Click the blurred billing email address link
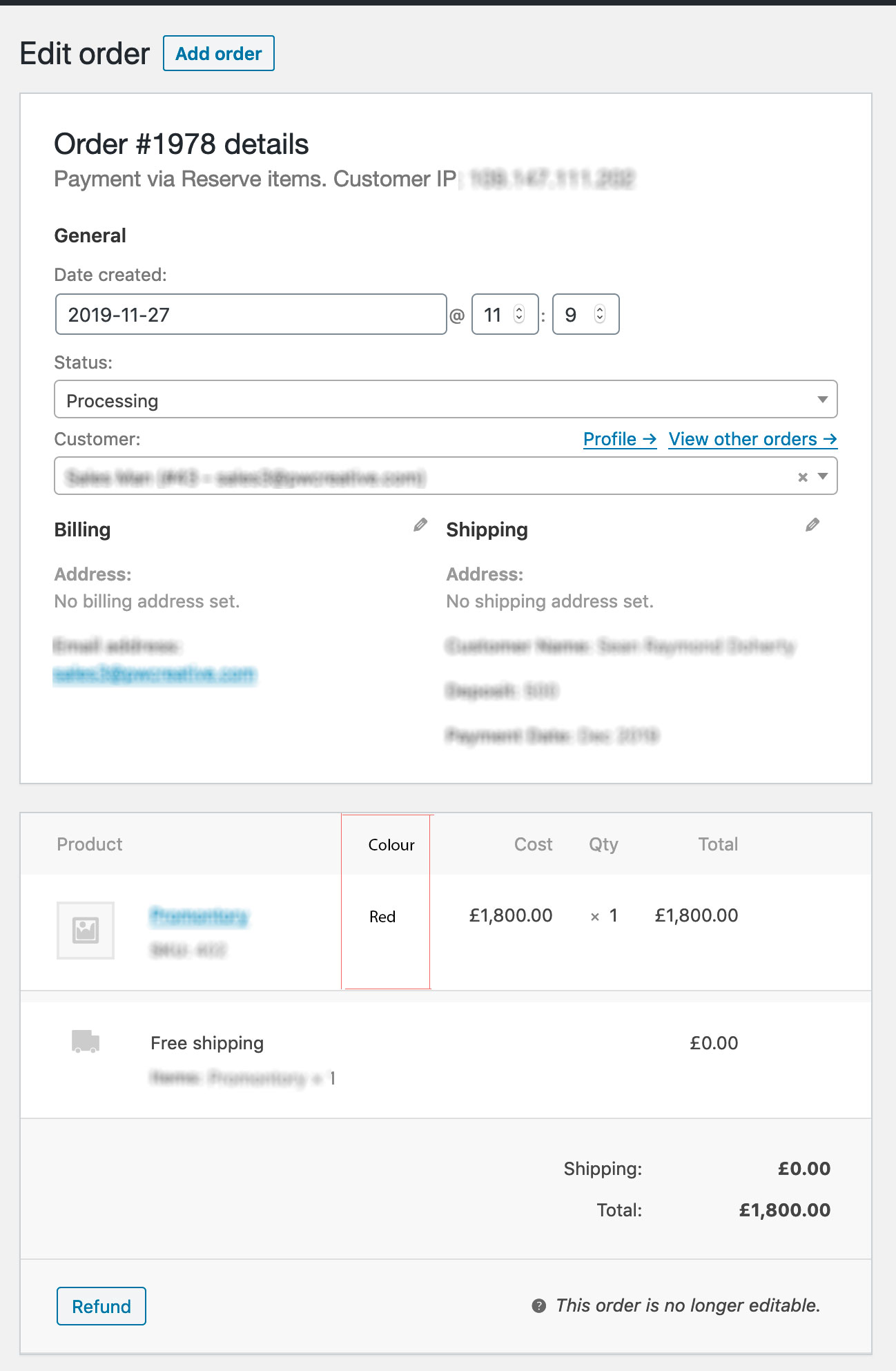Screen dimensions: 896x1371 [155, 674]
